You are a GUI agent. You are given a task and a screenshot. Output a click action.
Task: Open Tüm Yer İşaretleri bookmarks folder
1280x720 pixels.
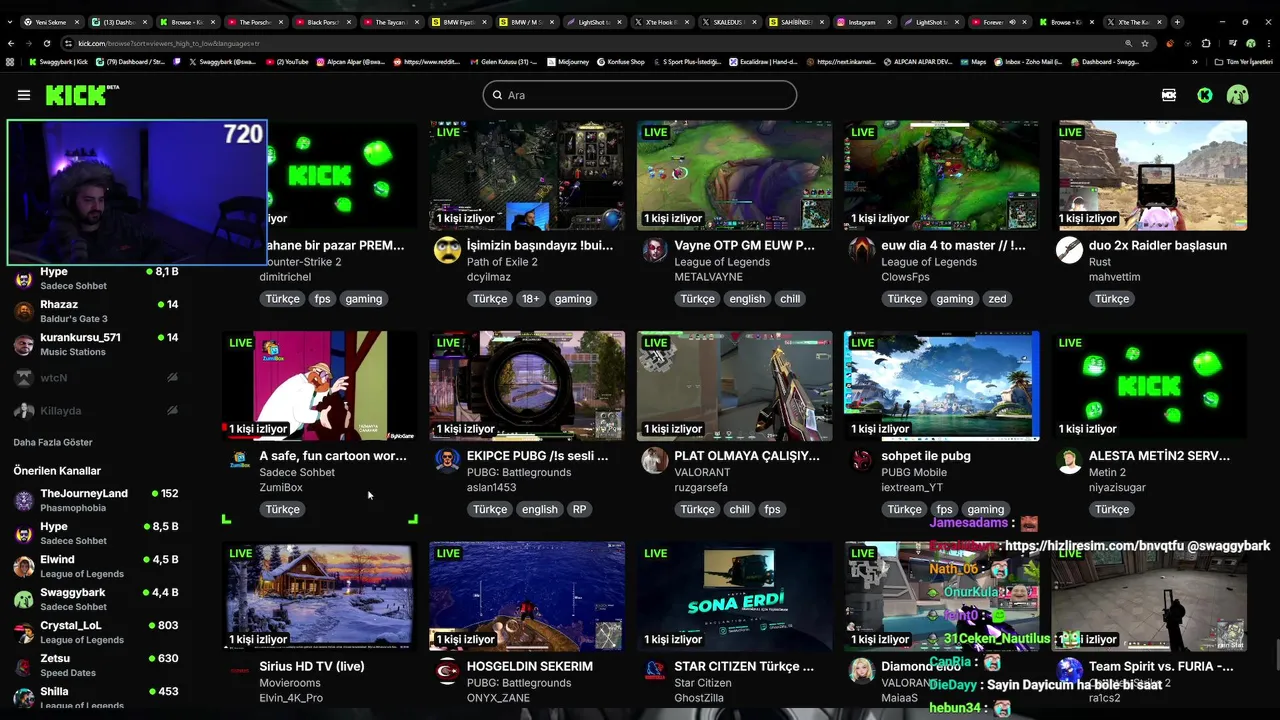tap(1243, 62)
